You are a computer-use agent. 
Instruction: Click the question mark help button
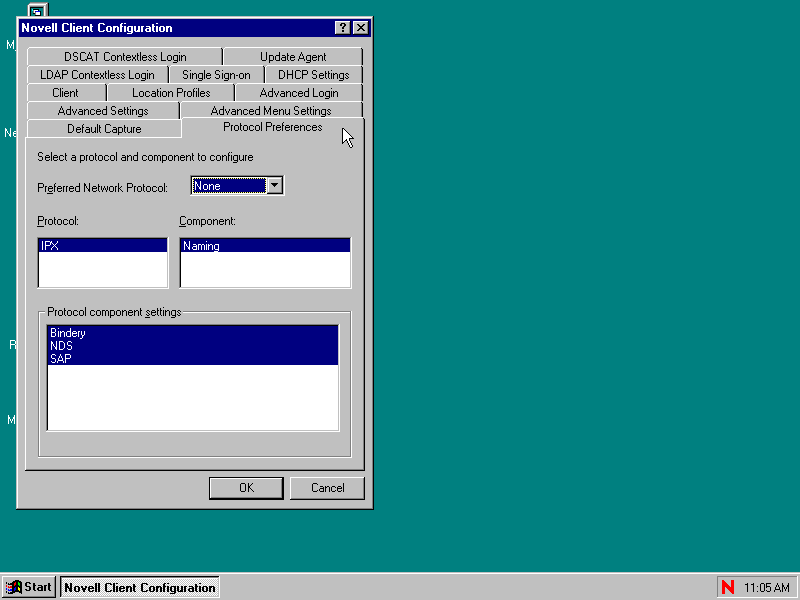tap(343, 28)
